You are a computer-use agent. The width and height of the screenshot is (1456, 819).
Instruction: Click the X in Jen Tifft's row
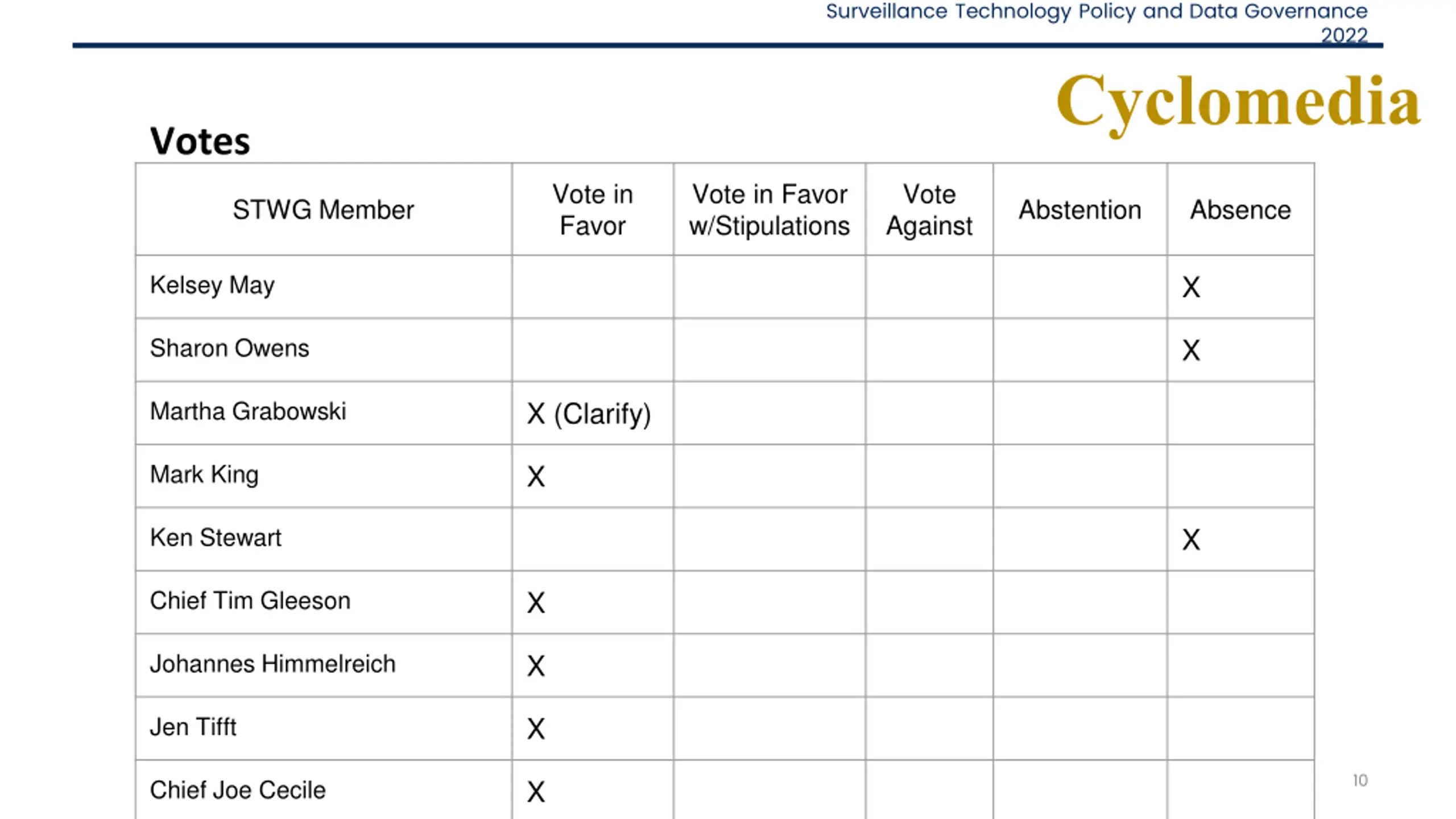point(536,729)
